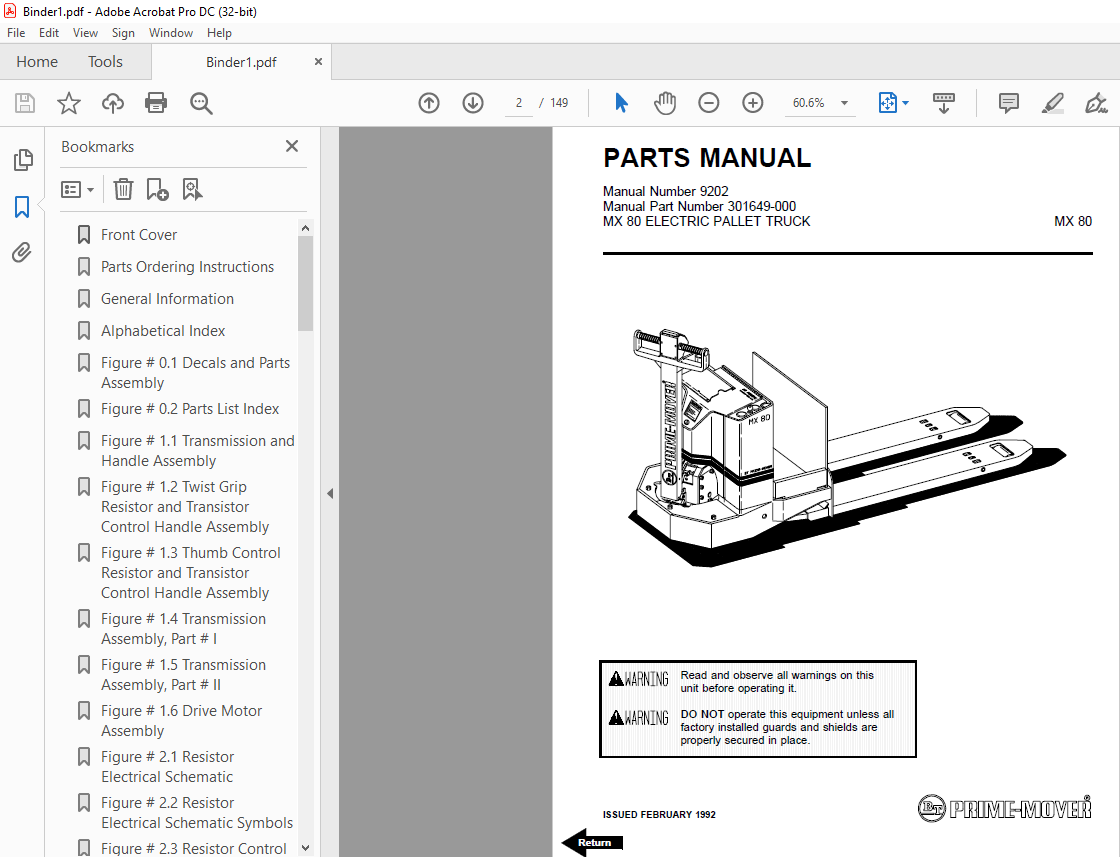The height and width of the screenshot is (857, 1120).
Task: Open the find text magnifier tool
Action: 201,104
